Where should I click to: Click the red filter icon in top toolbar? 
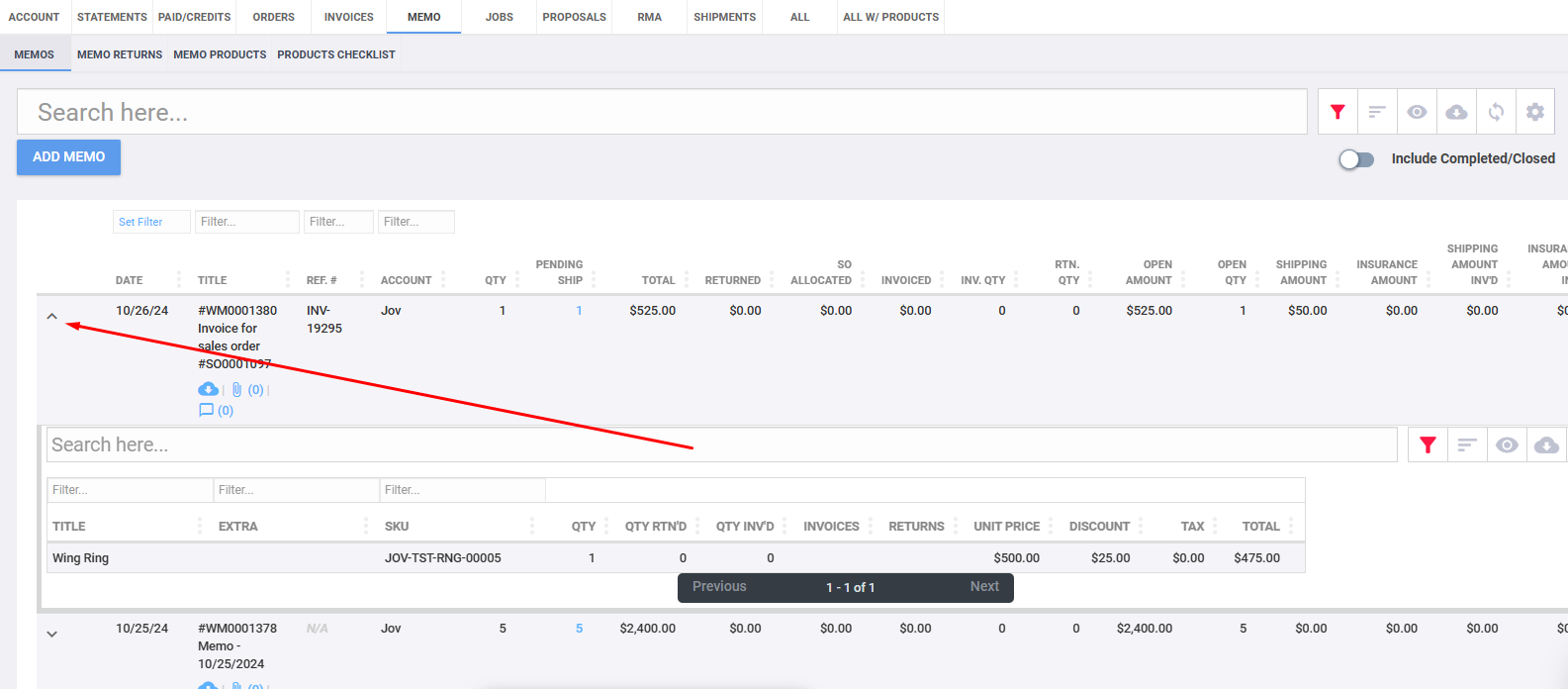(1337, 112)
